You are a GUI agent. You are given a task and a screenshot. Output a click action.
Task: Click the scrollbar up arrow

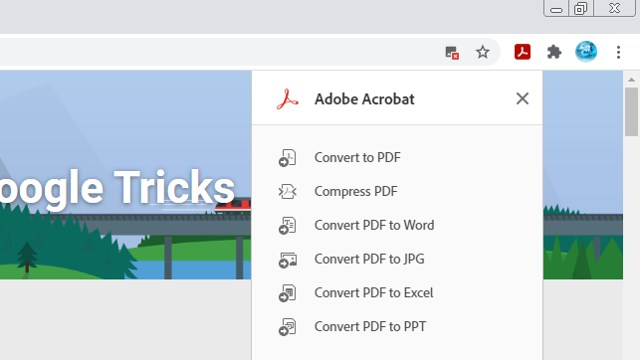pyautogui.click(x=631, y=79)
